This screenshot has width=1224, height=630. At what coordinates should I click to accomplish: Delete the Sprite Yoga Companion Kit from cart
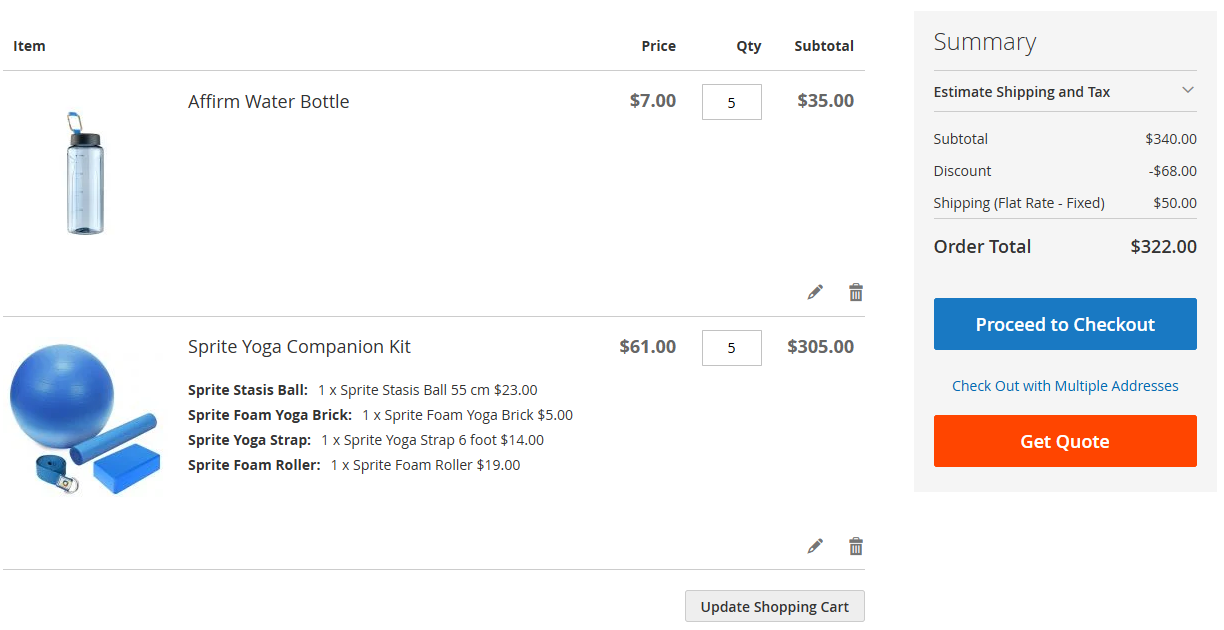click(x=855, y=546)
